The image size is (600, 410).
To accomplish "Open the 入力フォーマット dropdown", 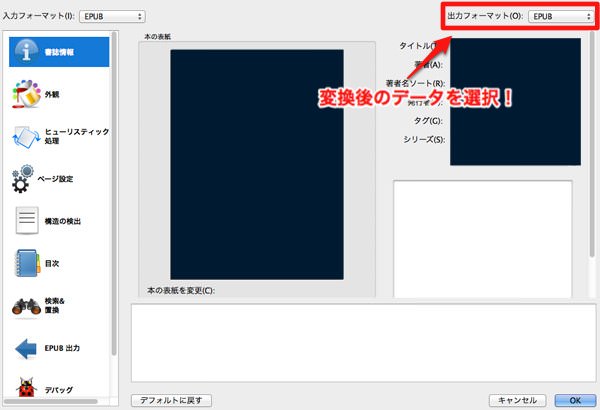I will [x=112, y=16].
